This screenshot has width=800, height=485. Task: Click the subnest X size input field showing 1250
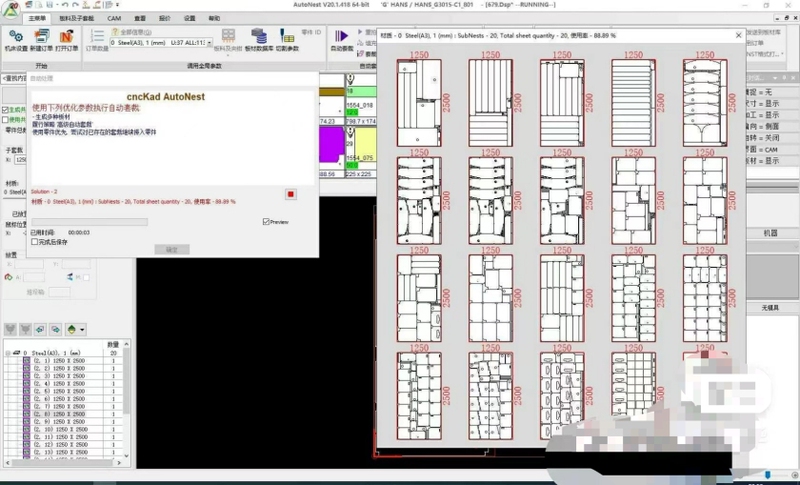[x=20, y=160]
